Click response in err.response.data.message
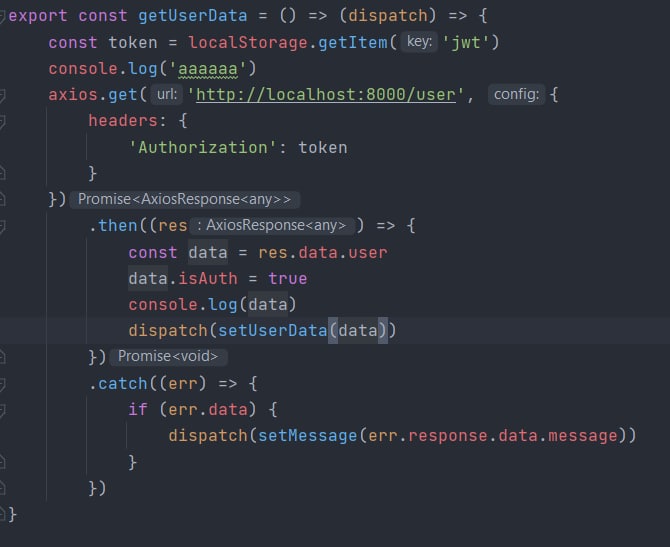This screenshot has height=547, width=670. (x=448, y=436)
